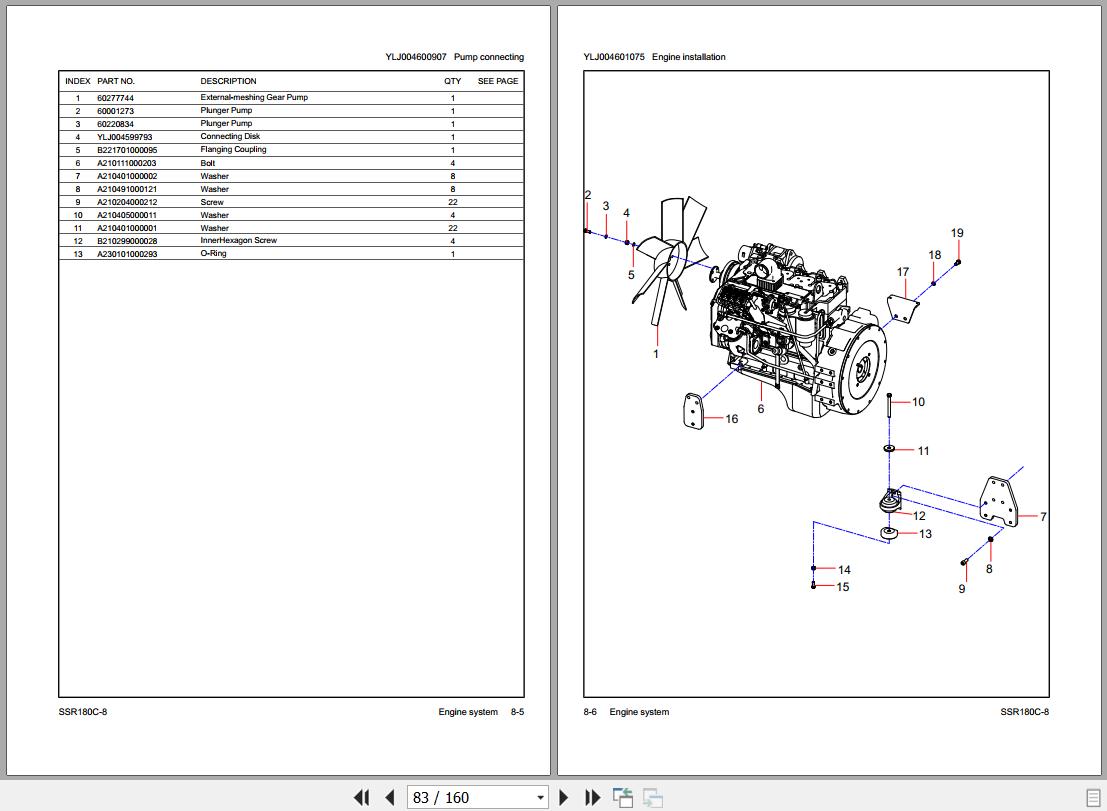Click the Flanging Coupling description
Image resolution: width=1107 pixels, height=811 pixels.
233,150
